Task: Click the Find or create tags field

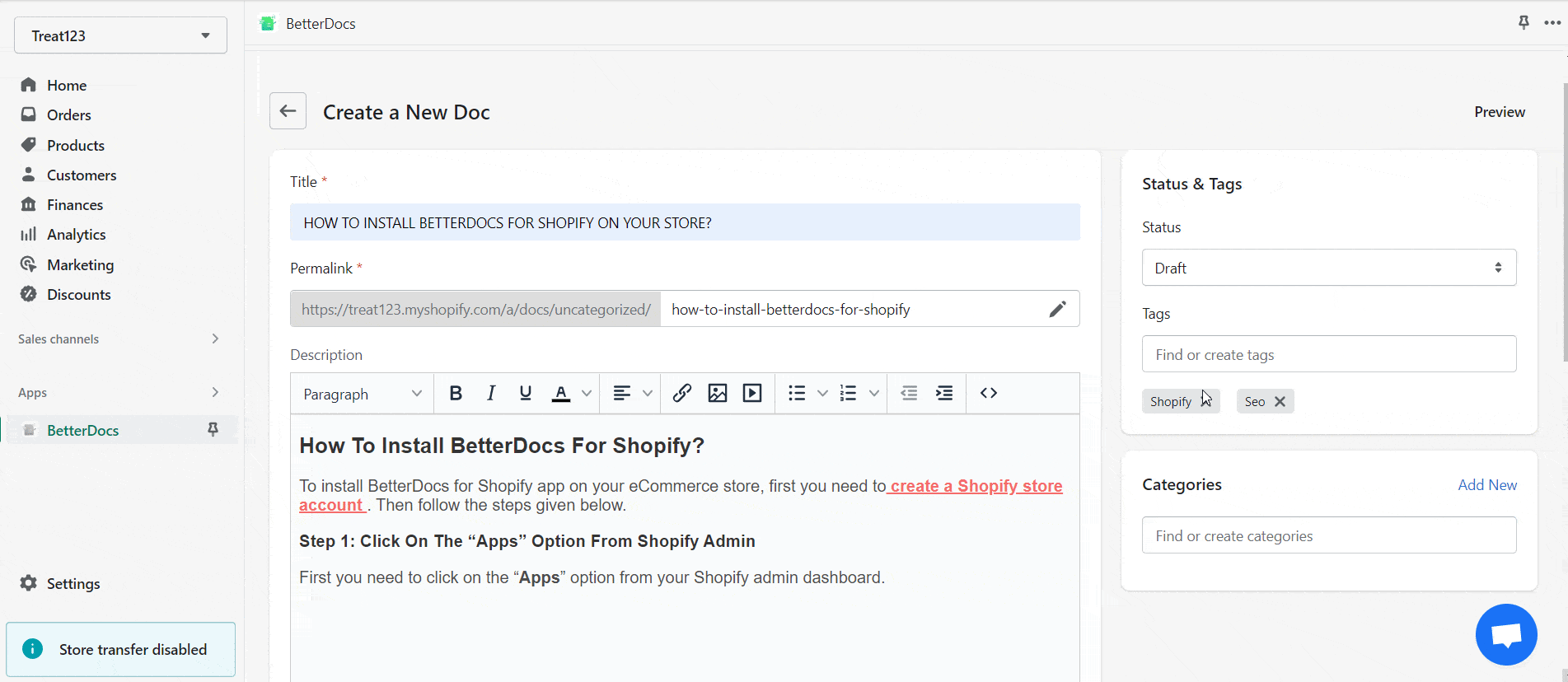Action: 1329,354
